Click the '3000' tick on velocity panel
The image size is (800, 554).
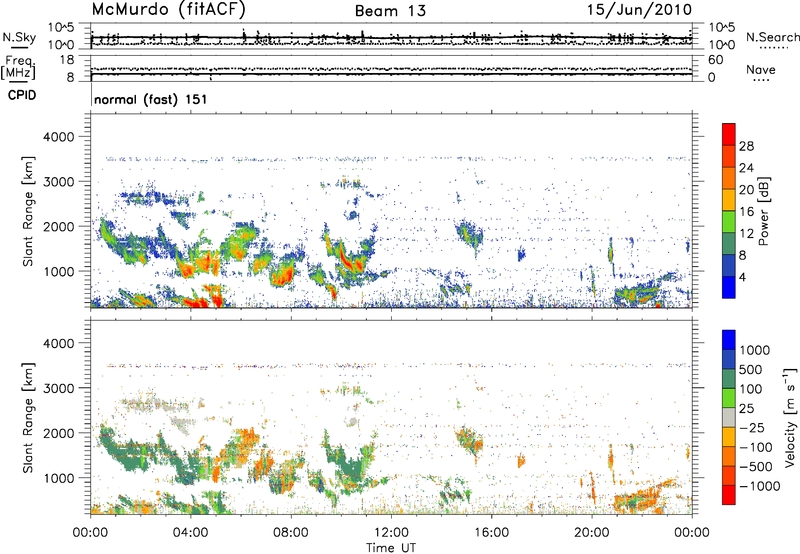(x=59, y=388)
